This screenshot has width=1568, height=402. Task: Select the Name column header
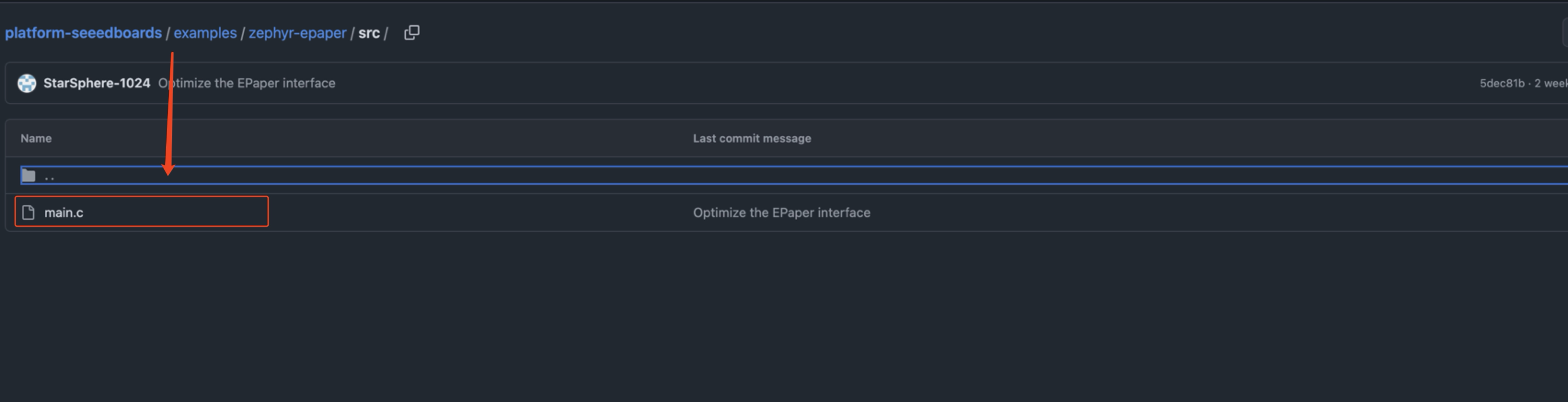(x=36, y=138)
